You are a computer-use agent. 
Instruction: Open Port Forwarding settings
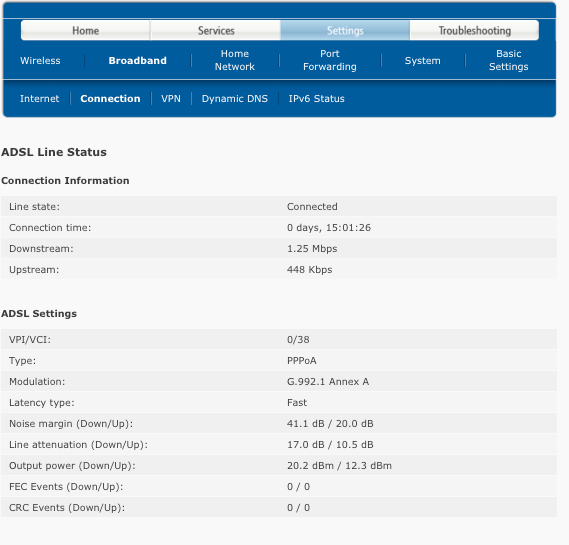tap(330, 60)
